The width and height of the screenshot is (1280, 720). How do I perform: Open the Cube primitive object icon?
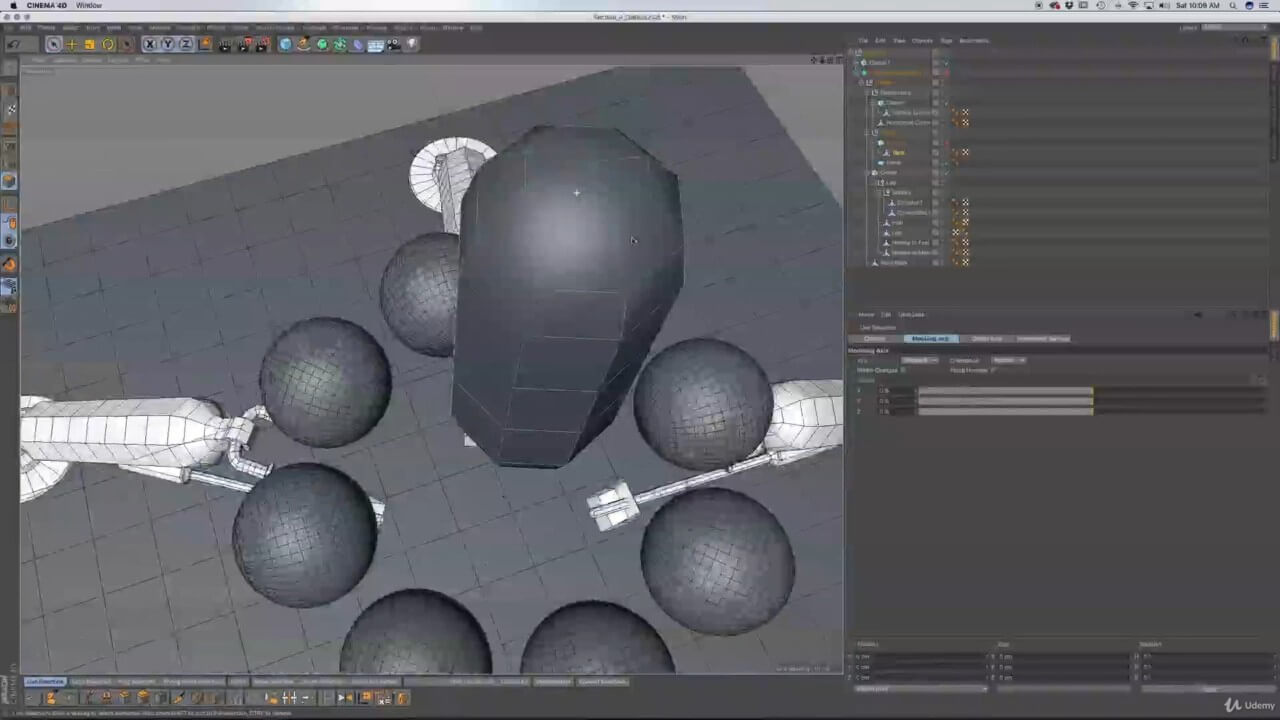[x=285, y=44]
